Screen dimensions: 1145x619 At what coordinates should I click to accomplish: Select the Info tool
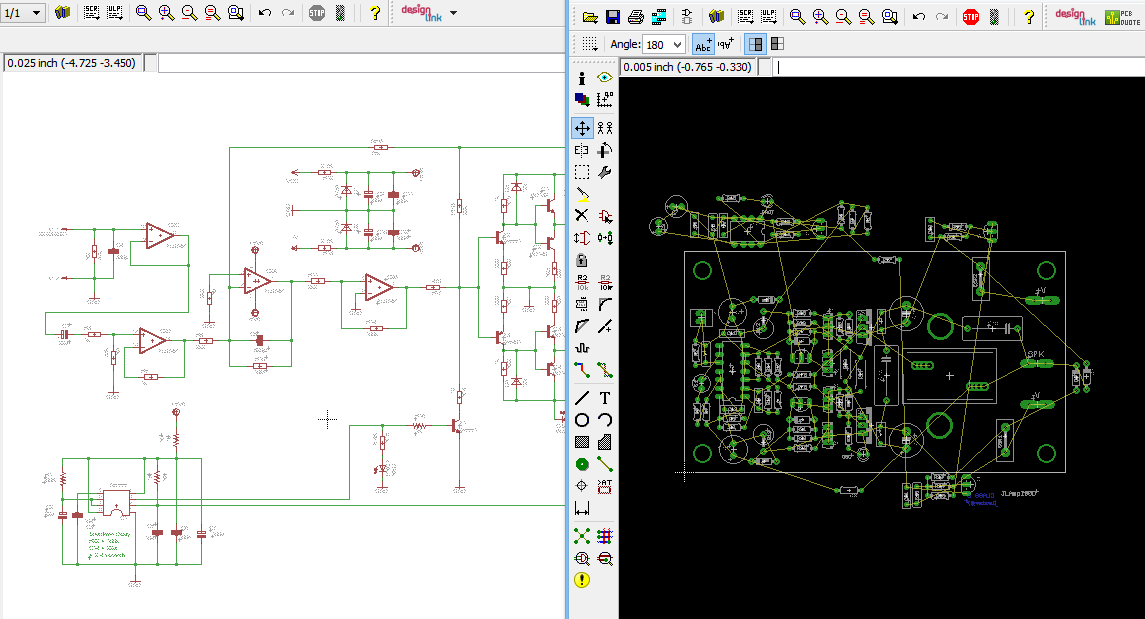click(x=582, y=77)
